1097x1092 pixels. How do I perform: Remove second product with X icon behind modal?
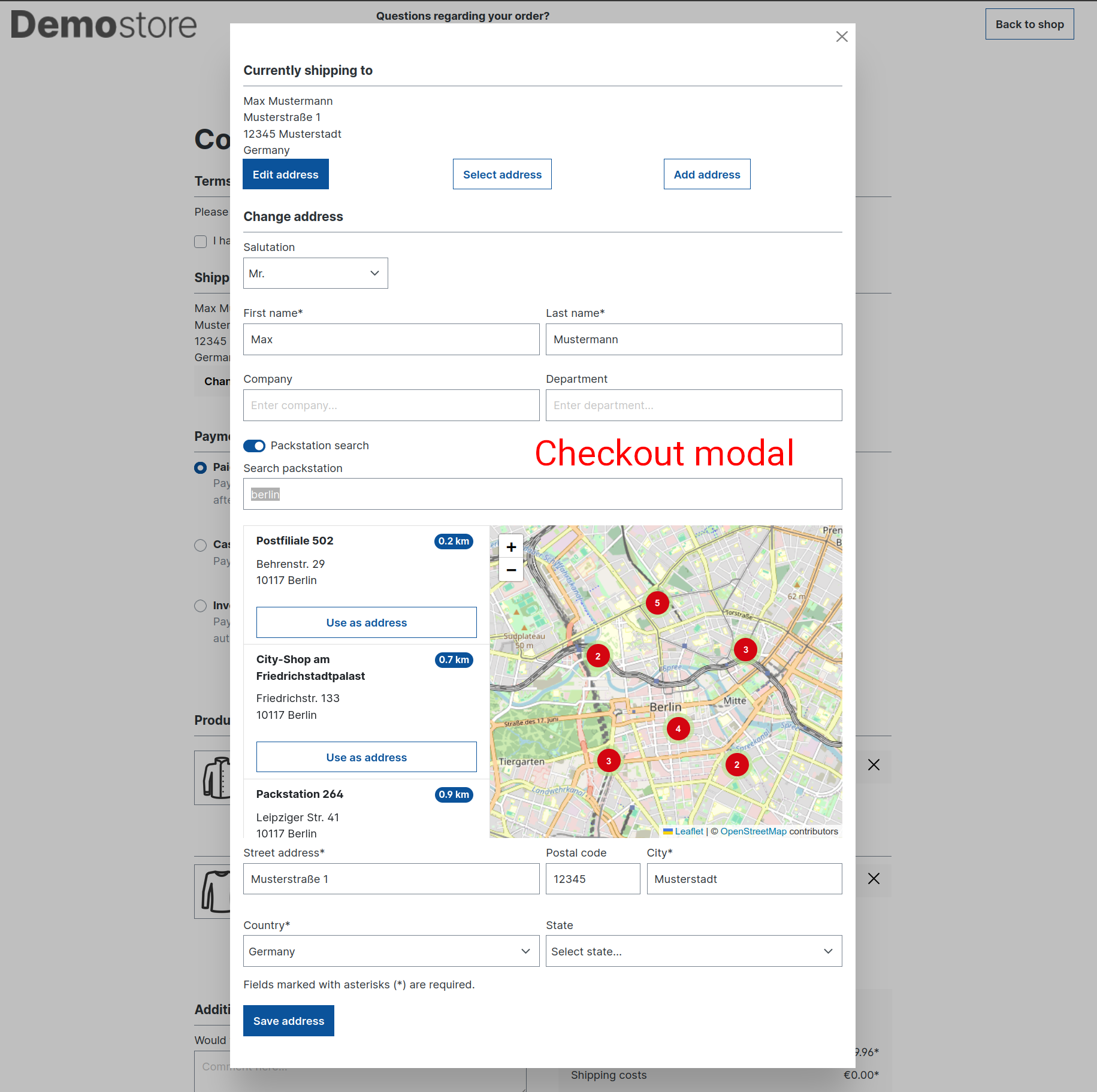[x=874, y=878]
